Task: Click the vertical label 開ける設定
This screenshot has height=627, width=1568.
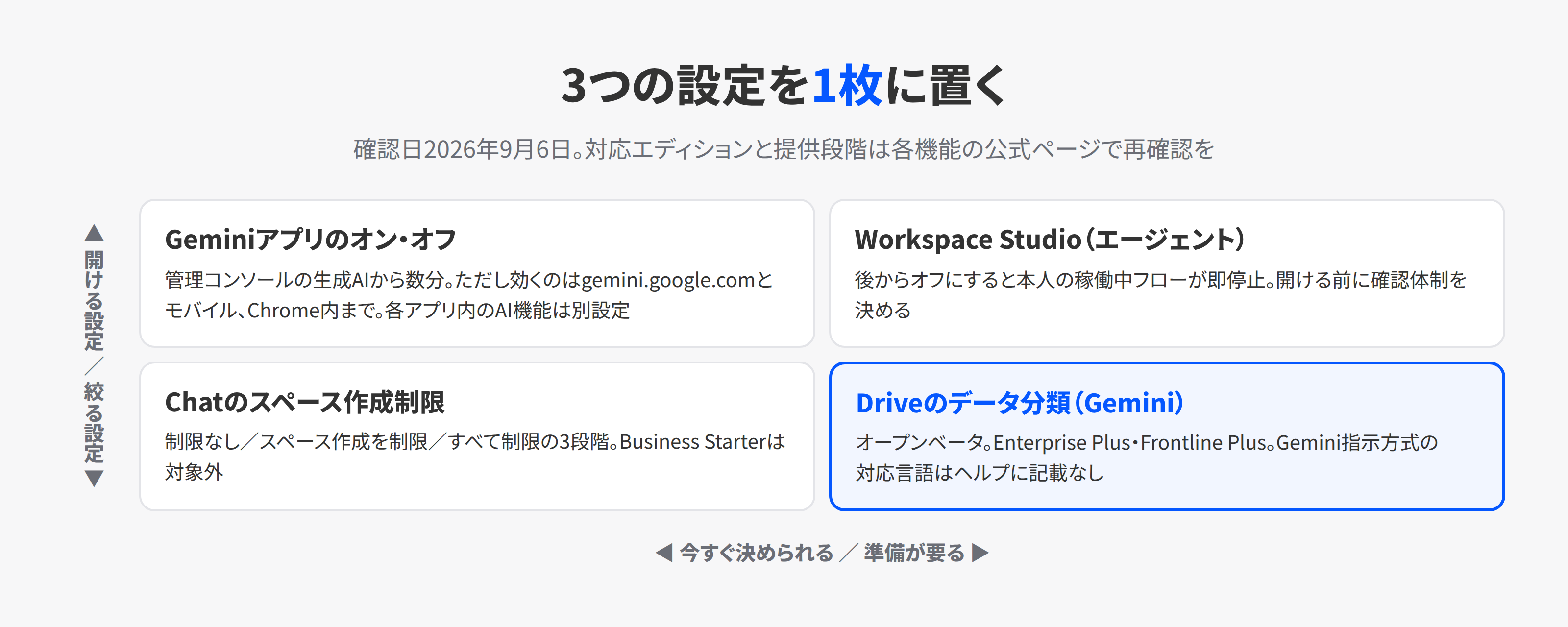Action: (94, 300)
